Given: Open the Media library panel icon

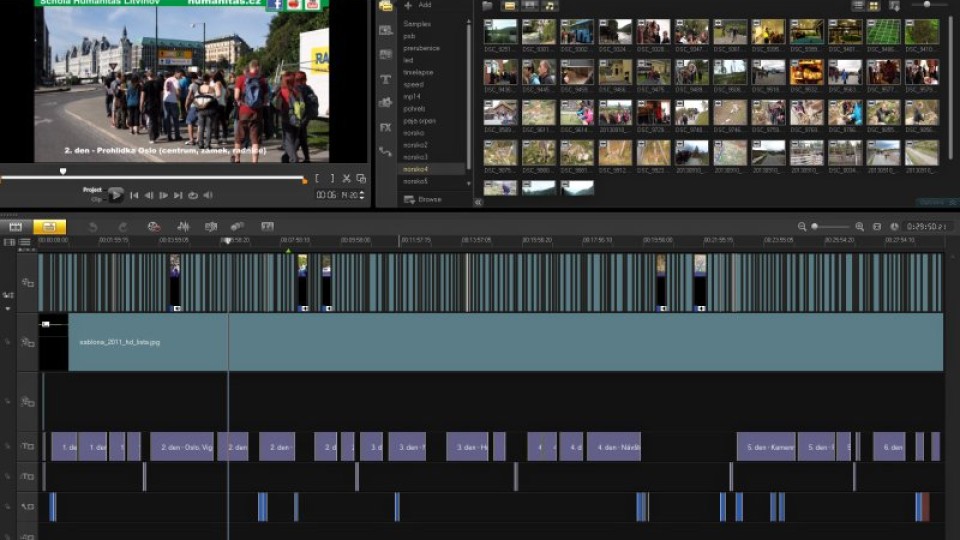Looking at the screenshot, I should 385,6.
